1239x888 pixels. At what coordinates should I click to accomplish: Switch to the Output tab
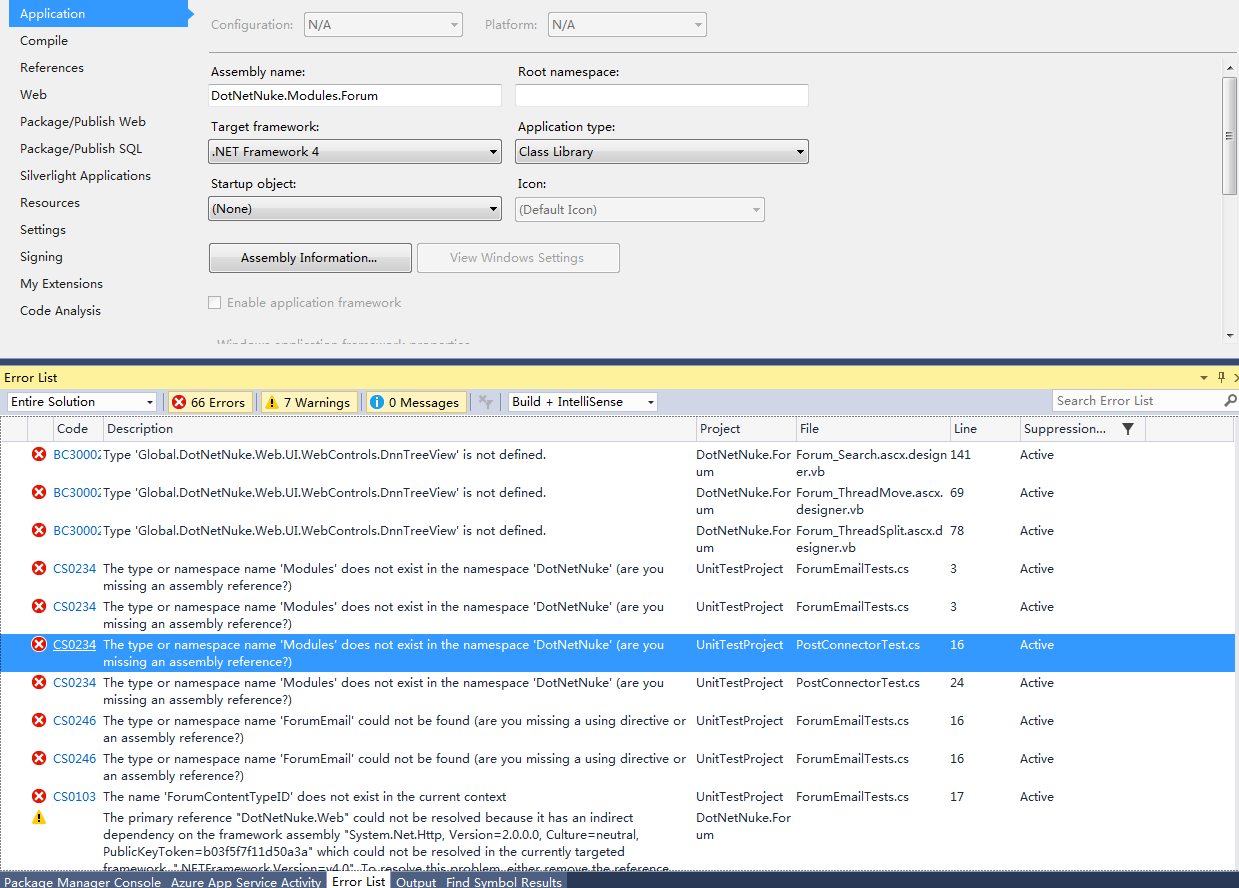[416, 882]
